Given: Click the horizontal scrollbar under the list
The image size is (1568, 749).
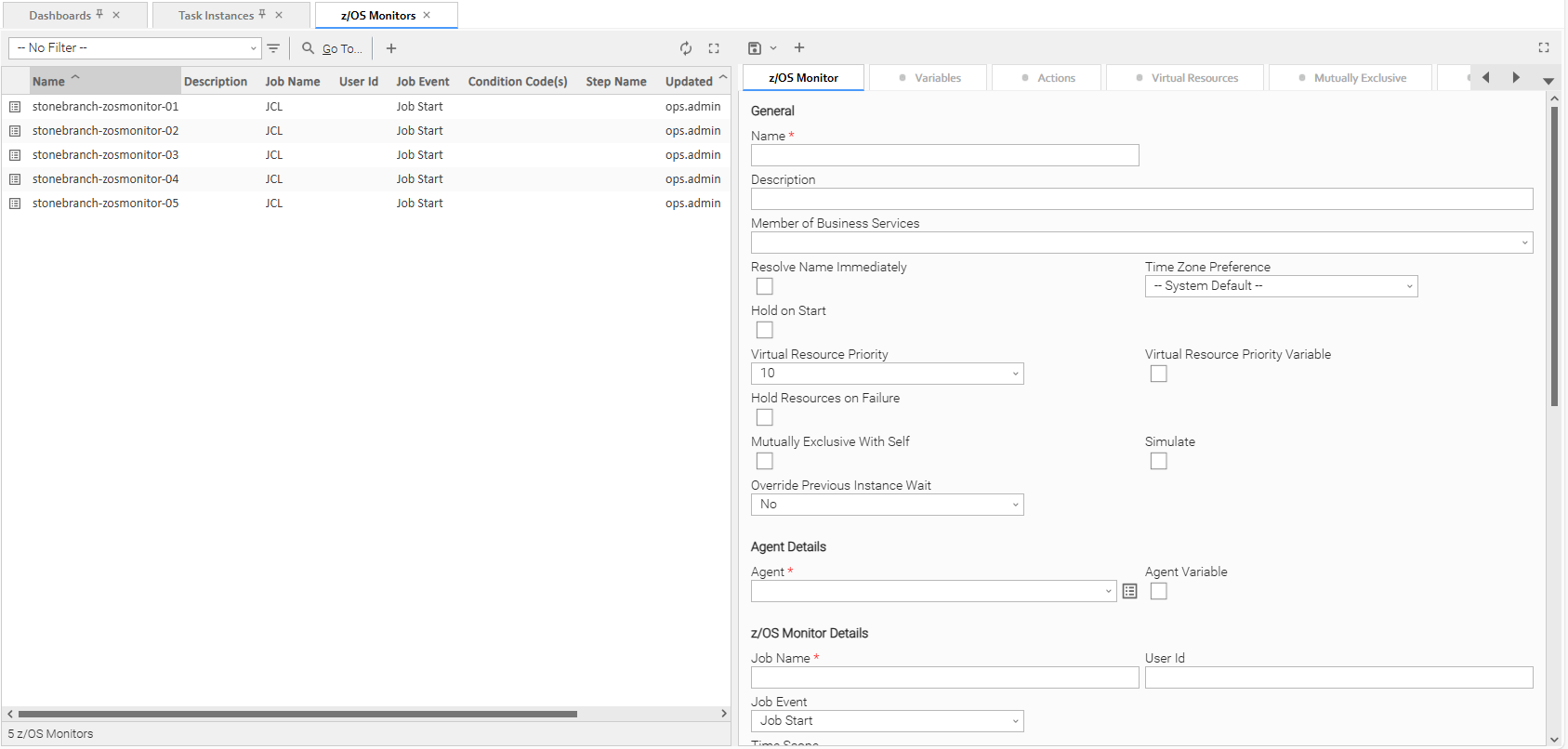Looking at the screenshot, I should (x=297, y=714).
